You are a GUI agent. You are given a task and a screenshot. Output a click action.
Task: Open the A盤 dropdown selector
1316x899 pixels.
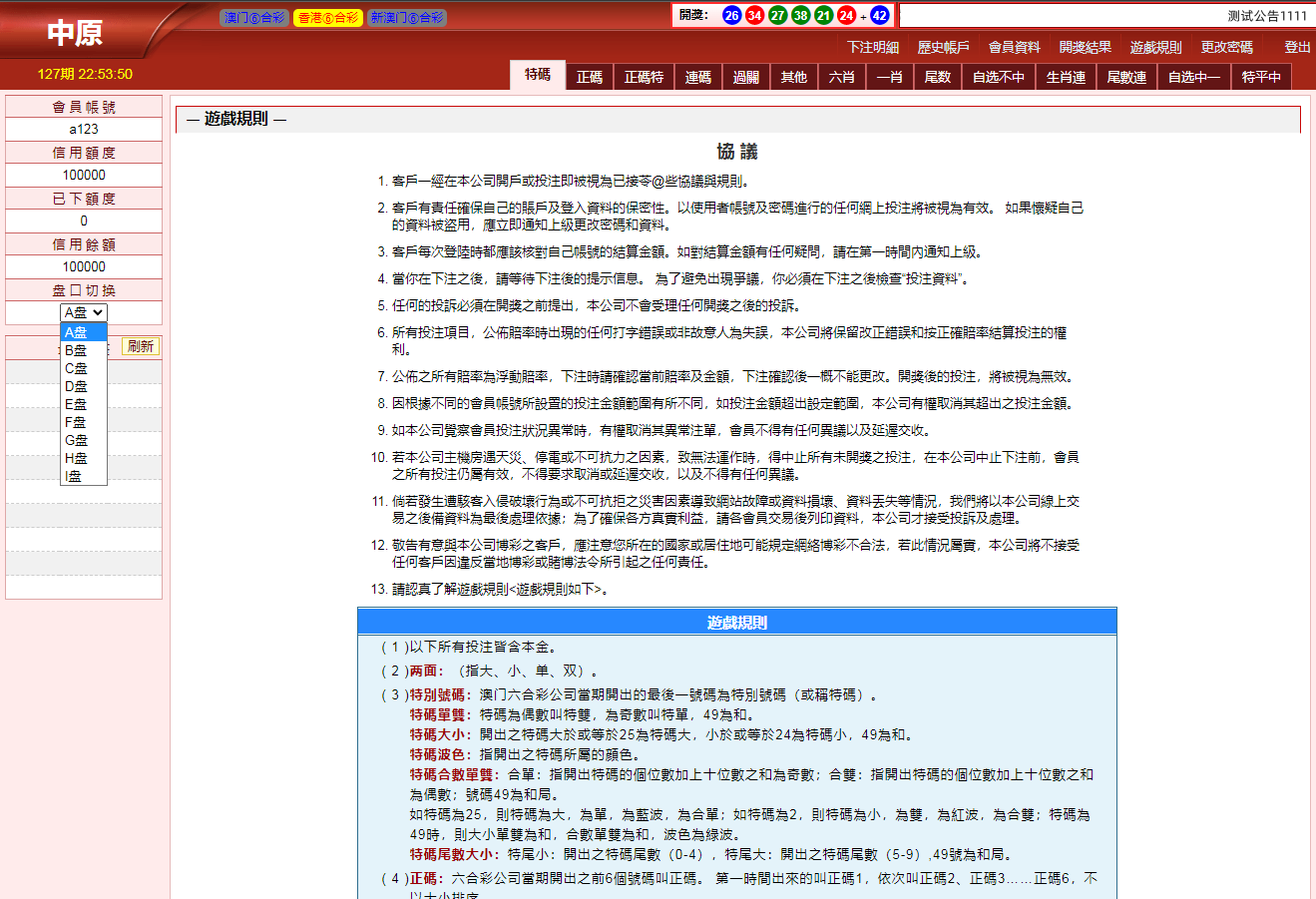tap(84, 312)
